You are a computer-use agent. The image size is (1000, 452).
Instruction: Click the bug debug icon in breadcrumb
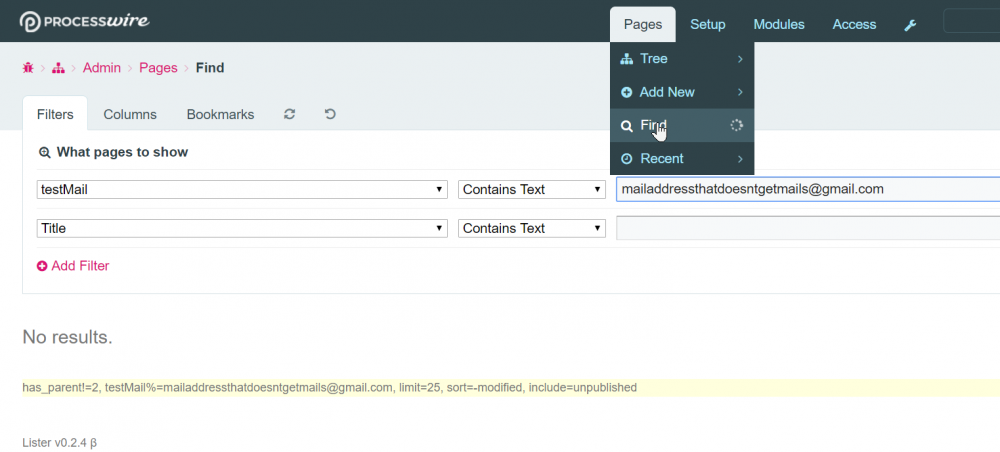[28, 68]
